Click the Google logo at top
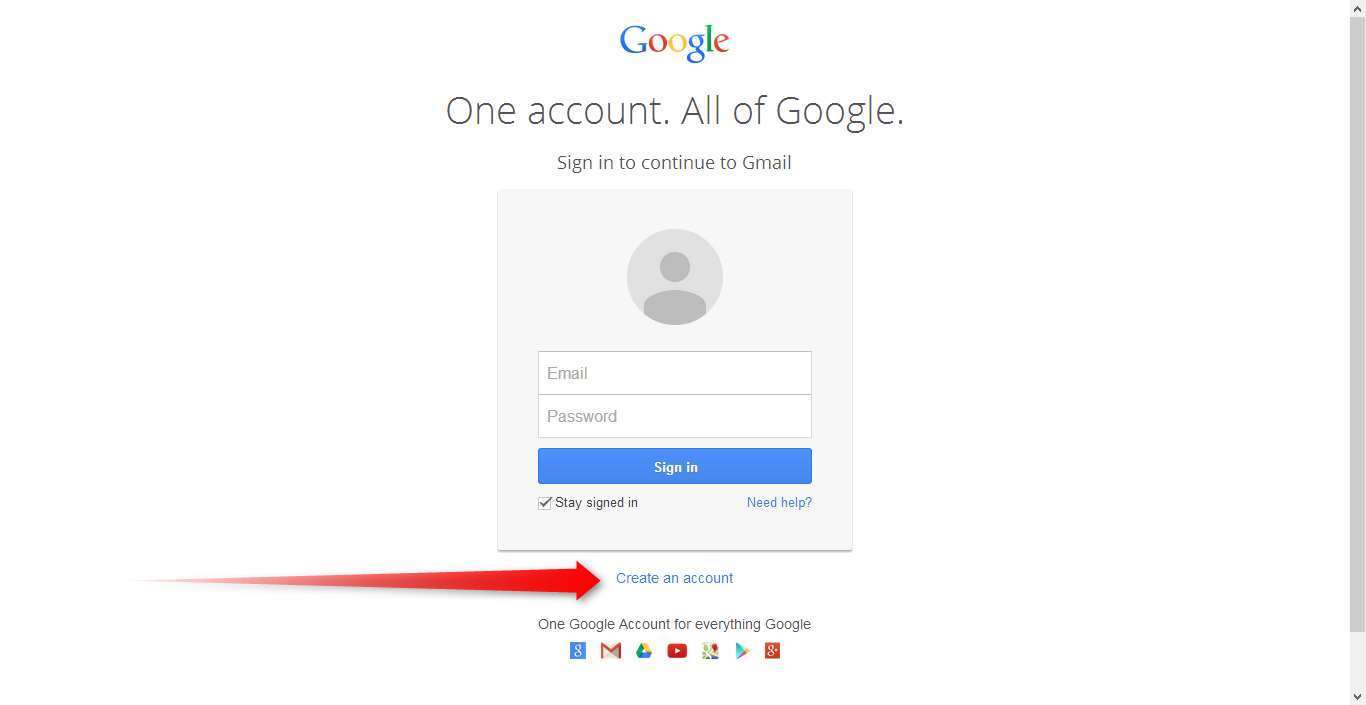 point(675,42)
